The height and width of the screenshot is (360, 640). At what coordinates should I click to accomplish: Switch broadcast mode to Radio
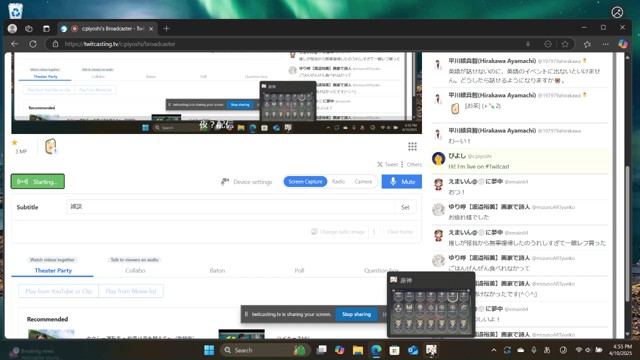pos(338,182)
